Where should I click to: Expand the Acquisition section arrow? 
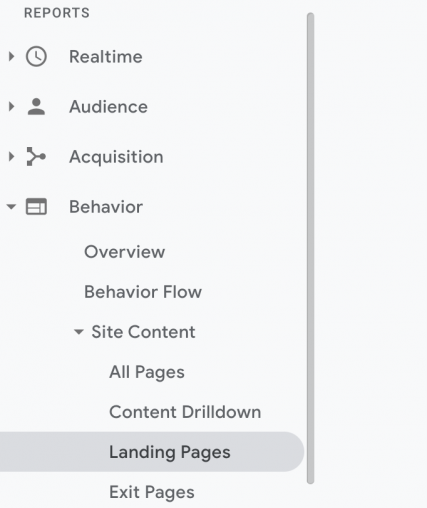[11, 156]
